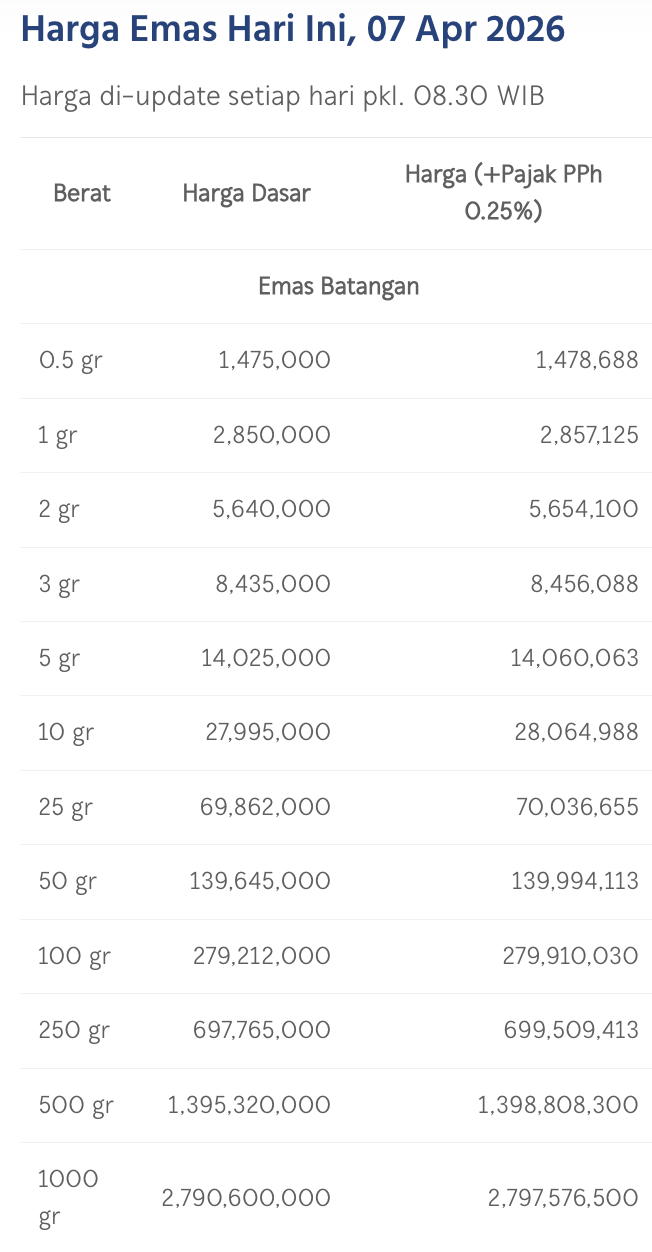This screenshot has width=652, height=1252.
Task: Click the Harga Dasar column header
Action: click(x=246, y=193)
